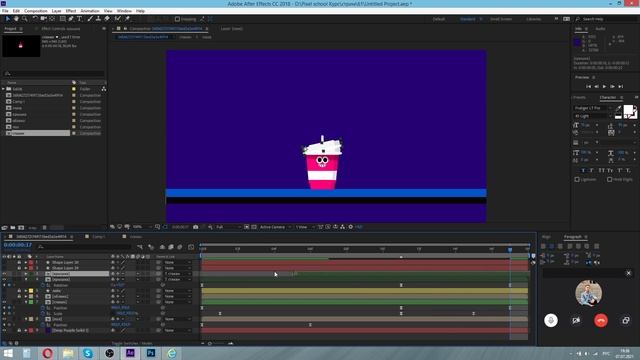Open the Animation menu

coord(90,11)
